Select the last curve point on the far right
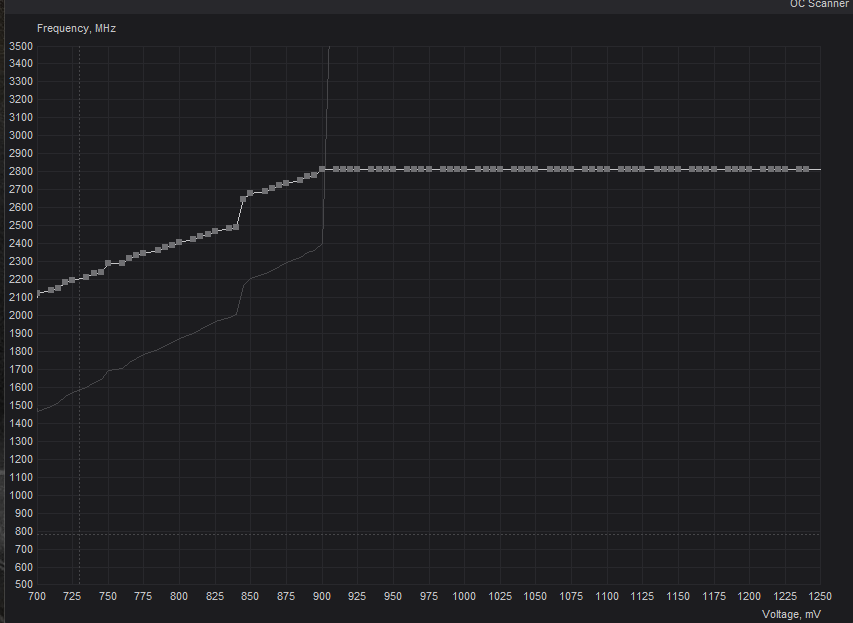The height and width of the screenshot is (623, 853). tap(806, 170)
